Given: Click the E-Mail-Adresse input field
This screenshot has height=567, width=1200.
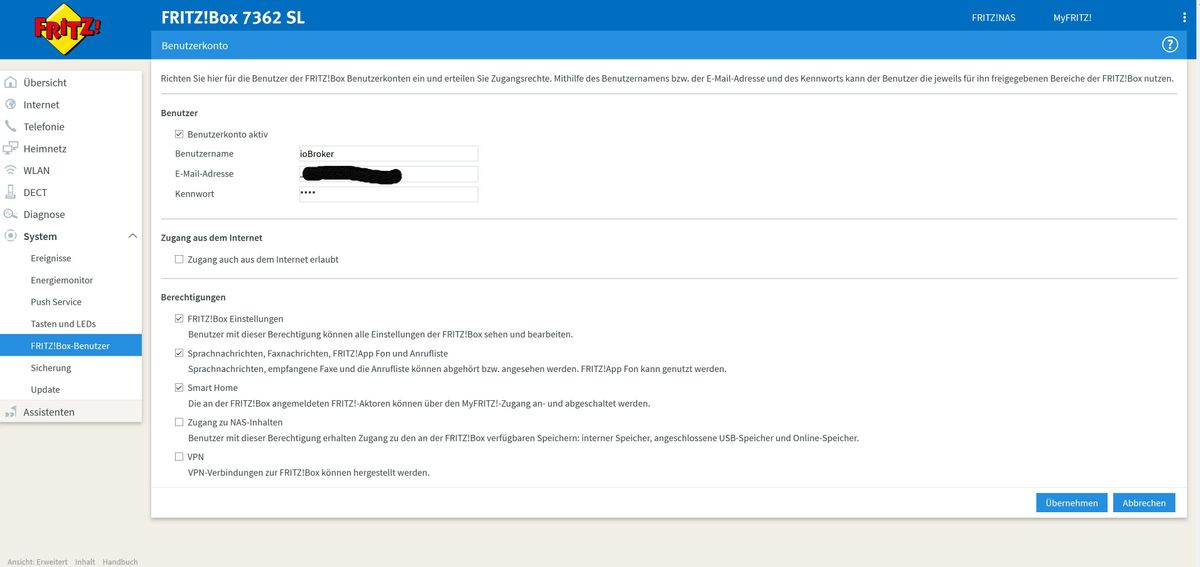Looking at the screenshot, I should click(x=388, y=174).
